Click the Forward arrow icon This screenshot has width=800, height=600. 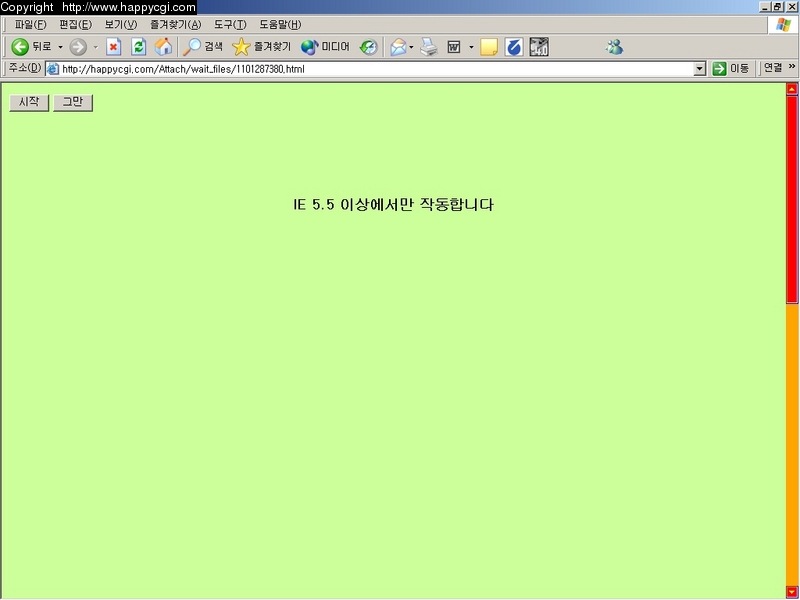pos(78,47)
